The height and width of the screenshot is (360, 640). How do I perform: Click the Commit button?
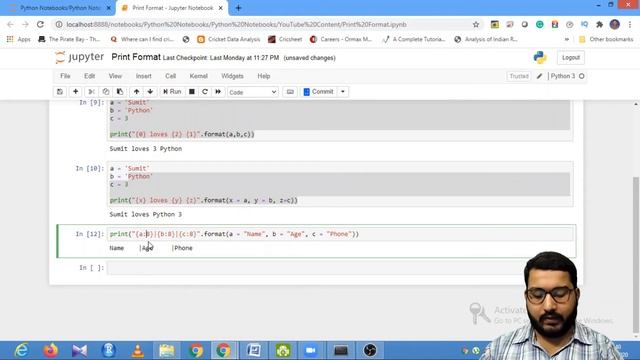pyautogui.click(x=318, y=92)
